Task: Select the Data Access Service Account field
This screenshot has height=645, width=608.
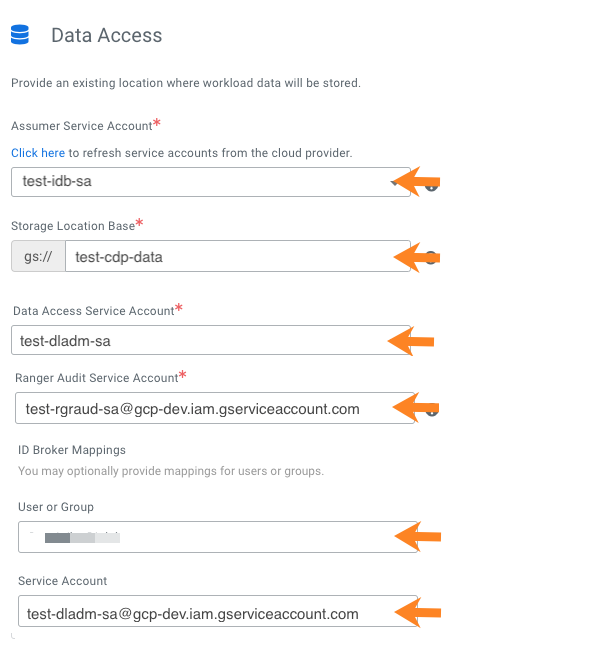Action: pyautogui.click(x=200, y=341)
